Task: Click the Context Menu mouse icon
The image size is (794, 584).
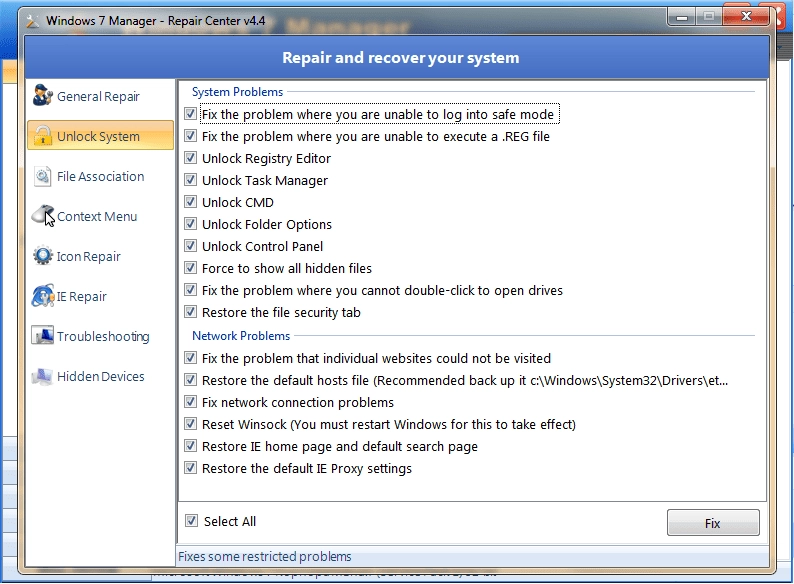Action: coord(43,215)
